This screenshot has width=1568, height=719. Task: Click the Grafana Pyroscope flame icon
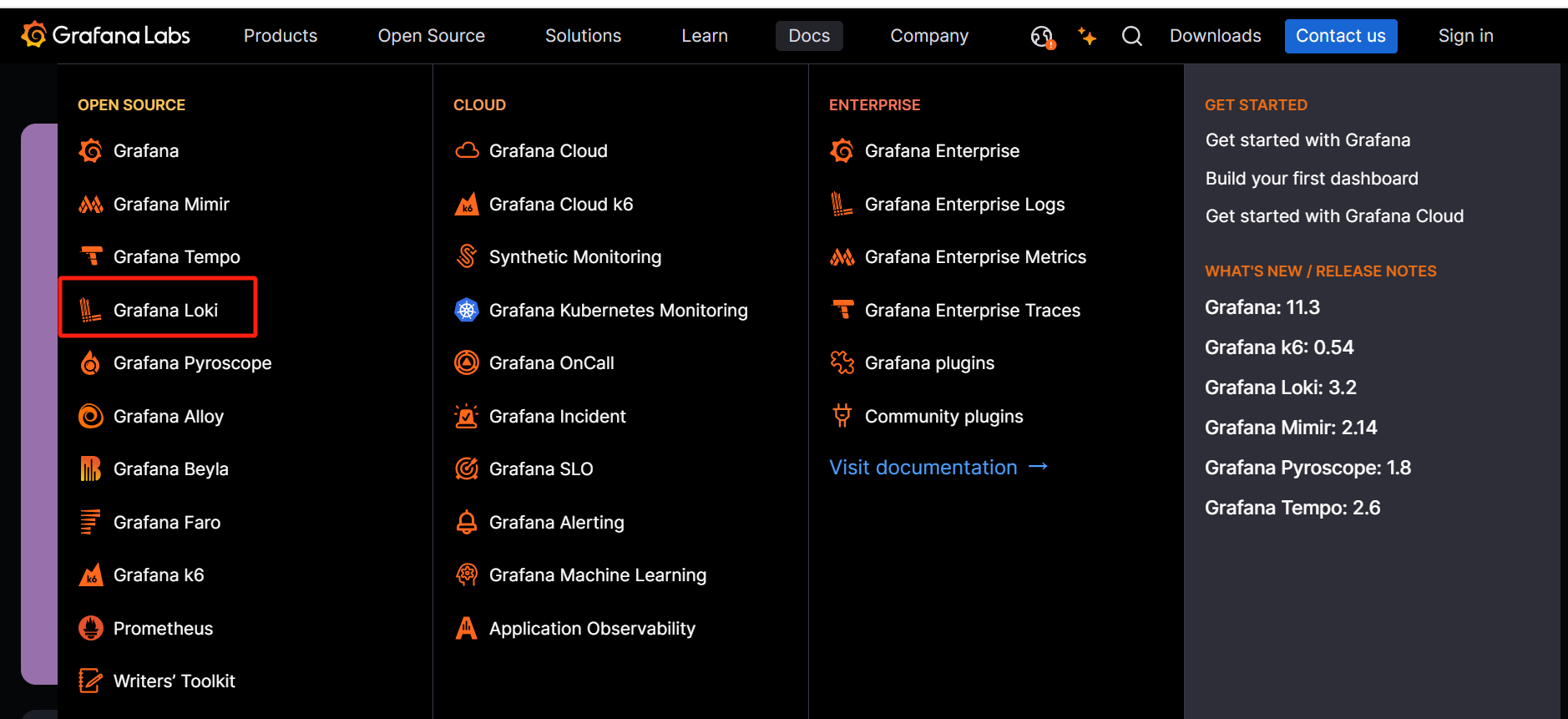[90, 363]
